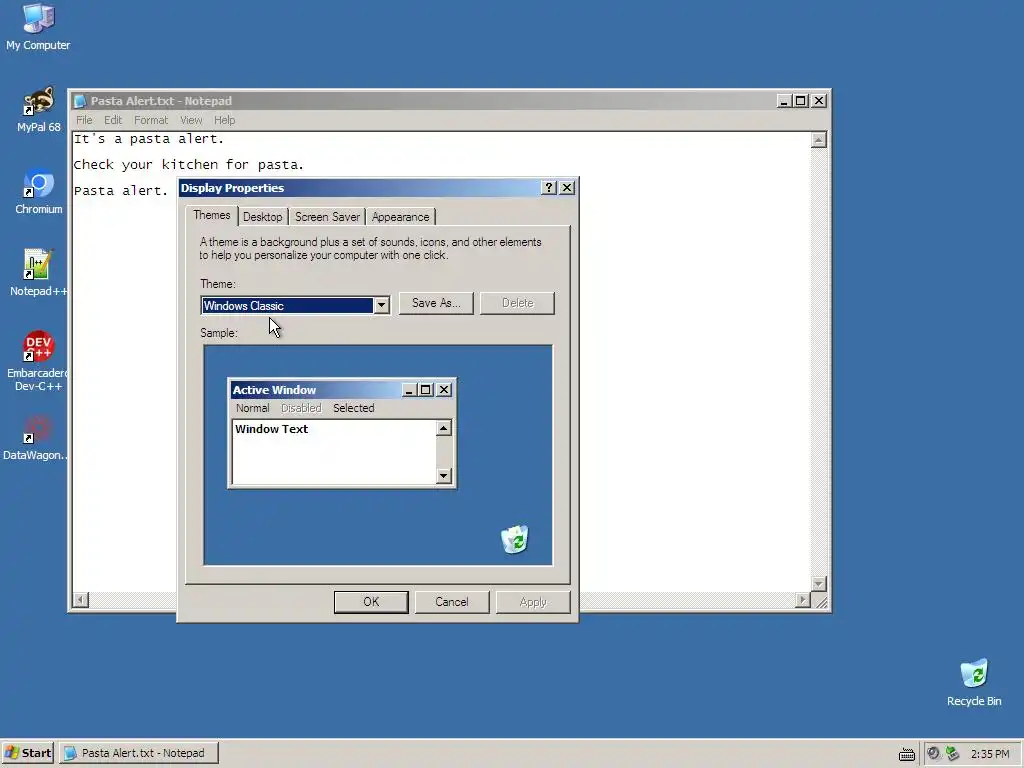The image size is (1024, 768).
Task: Click Save As... button for theme
Action: coord(436,303)
